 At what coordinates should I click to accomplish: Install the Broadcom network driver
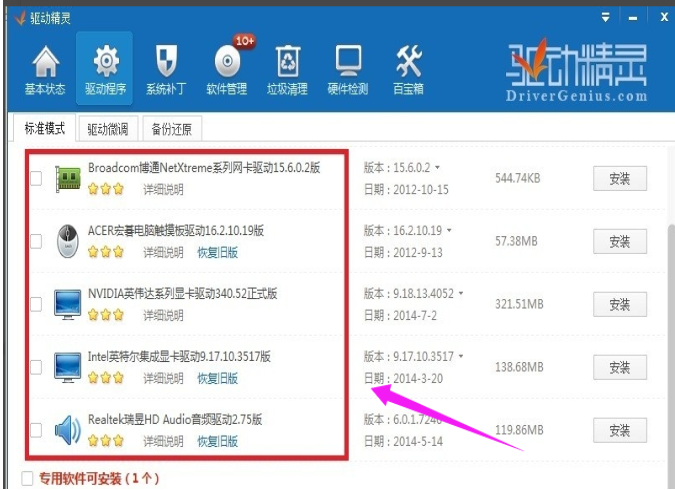click(619, 178)
